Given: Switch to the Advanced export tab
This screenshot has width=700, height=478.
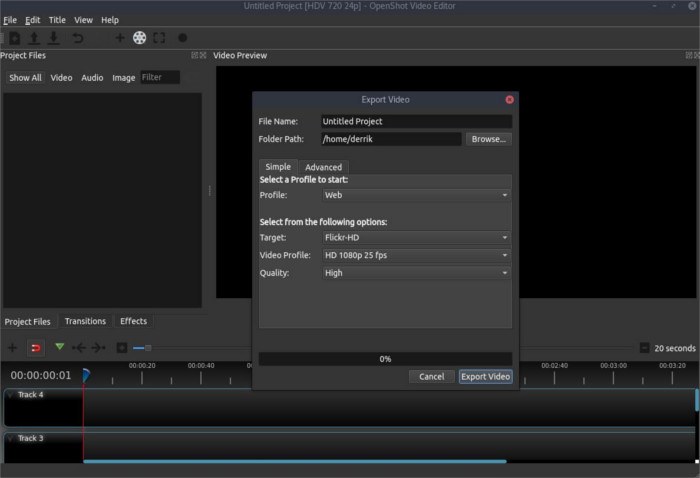Looking at the screenshot, I should (324, 167).
